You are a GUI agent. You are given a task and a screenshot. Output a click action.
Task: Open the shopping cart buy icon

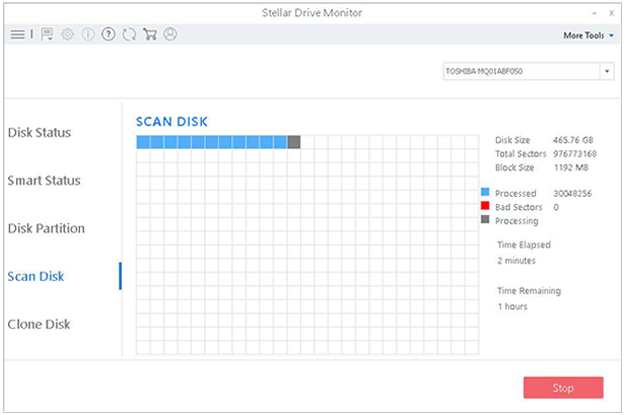[x=149, y=34]
